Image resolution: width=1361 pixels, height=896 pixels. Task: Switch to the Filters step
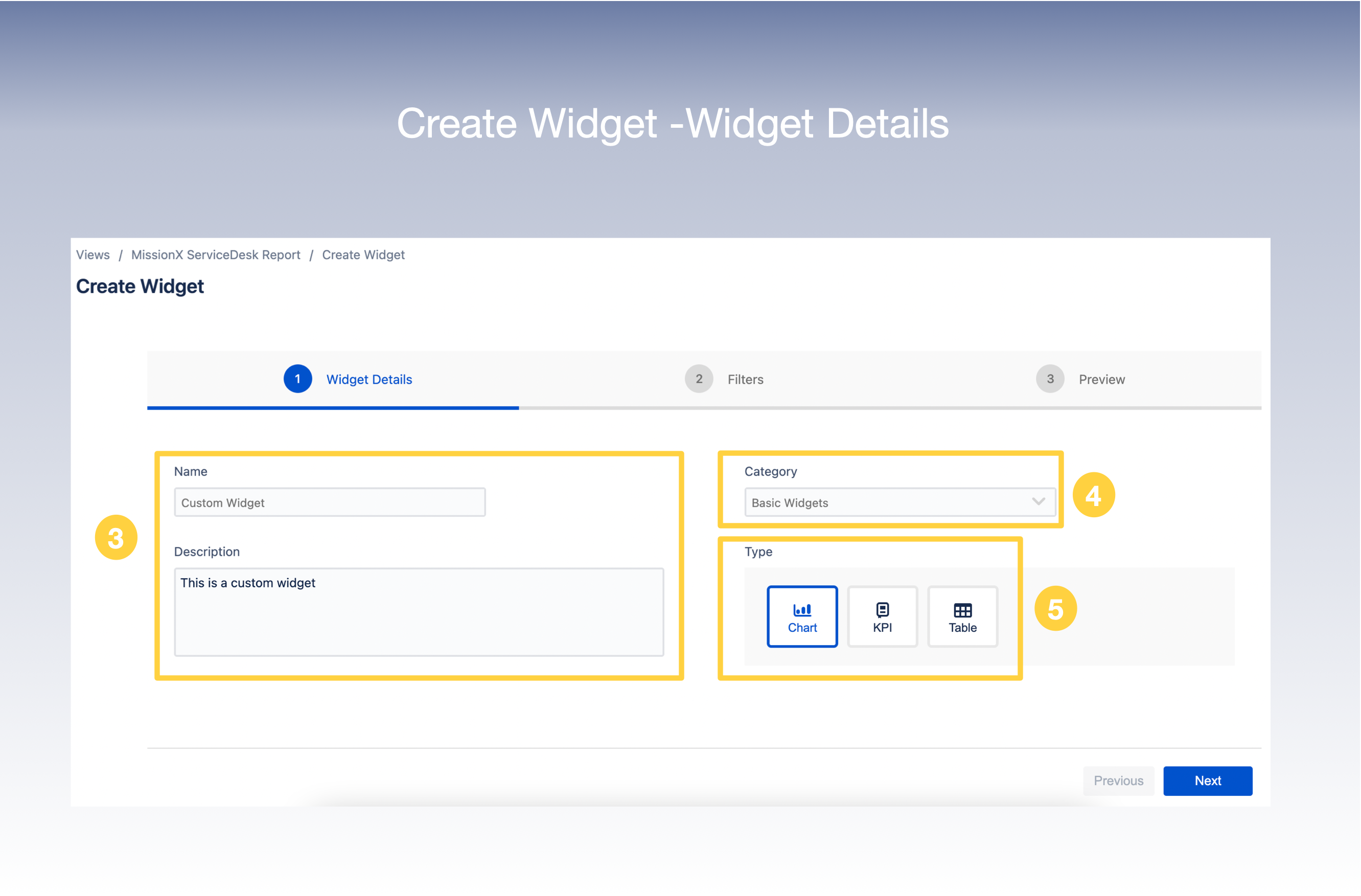pyautogui.click(x=745, y=379)
